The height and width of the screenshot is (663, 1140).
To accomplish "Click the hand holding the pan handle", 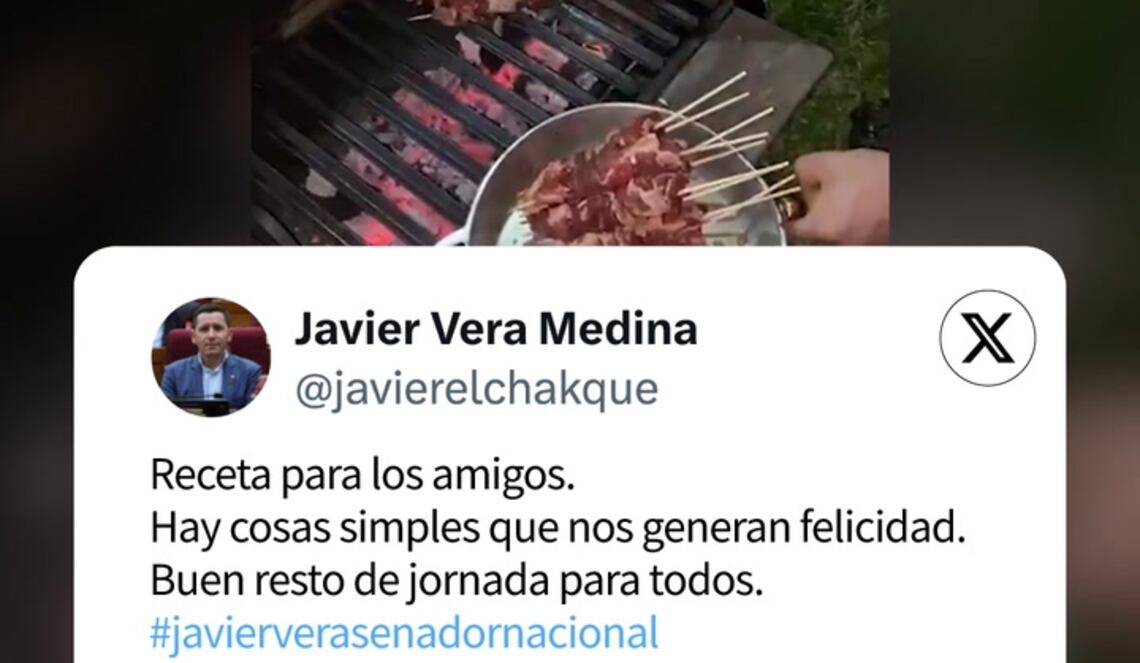I will point(840,195).
